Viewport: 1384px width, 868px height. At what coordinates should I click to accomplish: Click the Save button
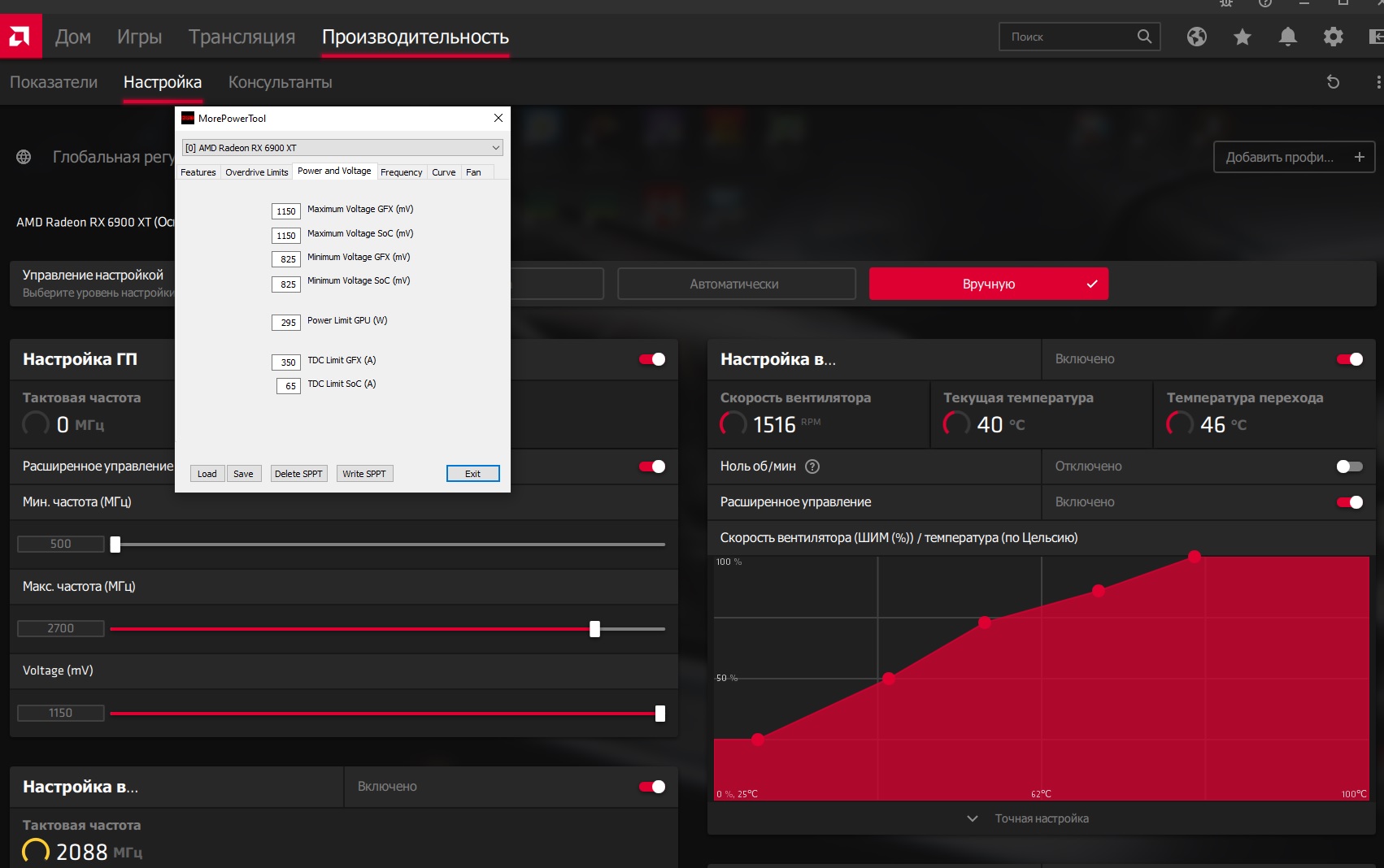click(x=243, y=474)
